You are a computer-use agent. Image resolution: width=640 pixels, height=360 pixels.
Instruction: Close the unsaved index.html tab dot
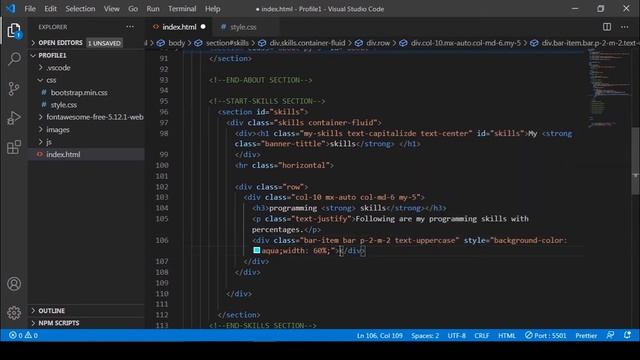203,27
